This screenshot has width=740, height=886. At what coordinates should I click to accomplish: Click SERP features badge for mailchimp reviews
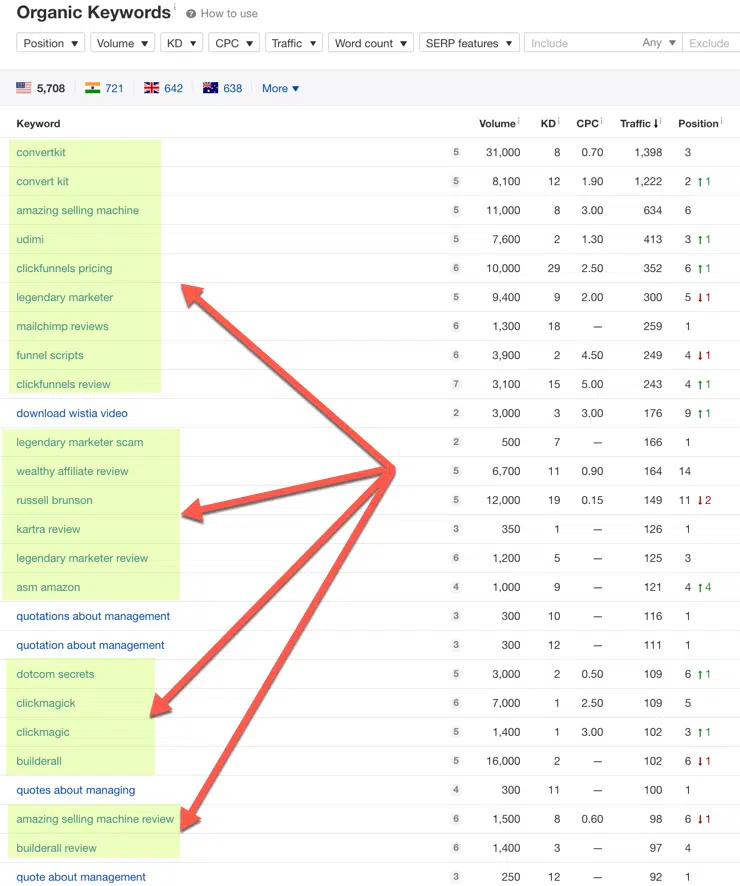point(456,326)
